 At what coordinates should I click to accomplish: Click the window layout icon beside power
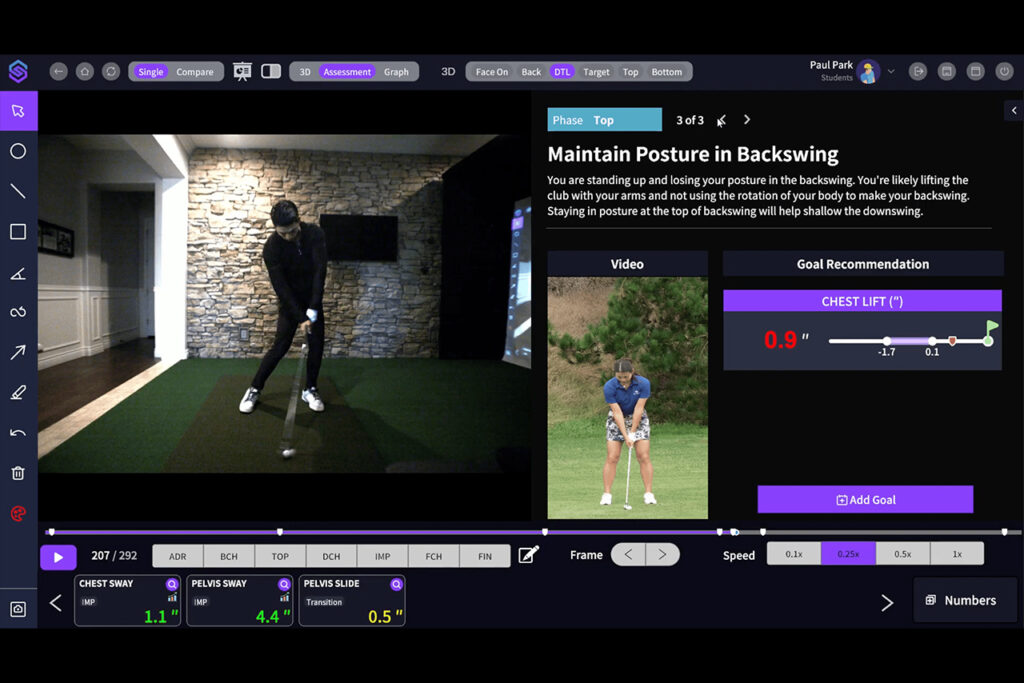[x=976, y=71]
